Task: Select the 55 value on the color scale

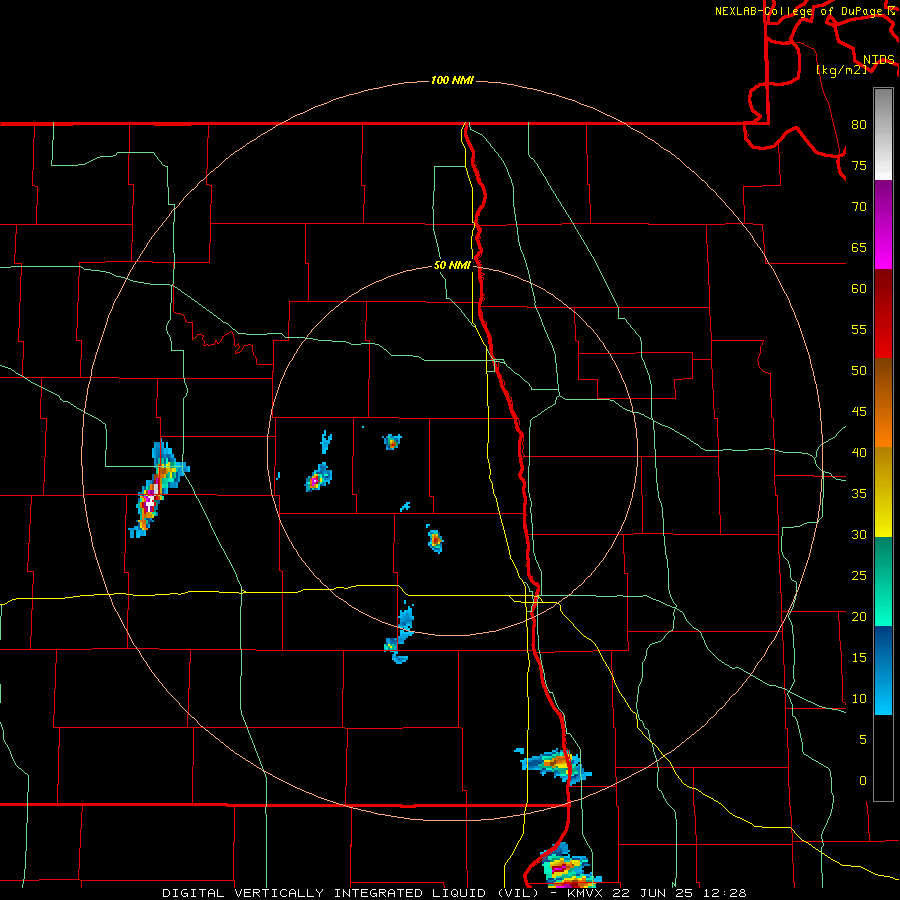Action: point(859,329)
